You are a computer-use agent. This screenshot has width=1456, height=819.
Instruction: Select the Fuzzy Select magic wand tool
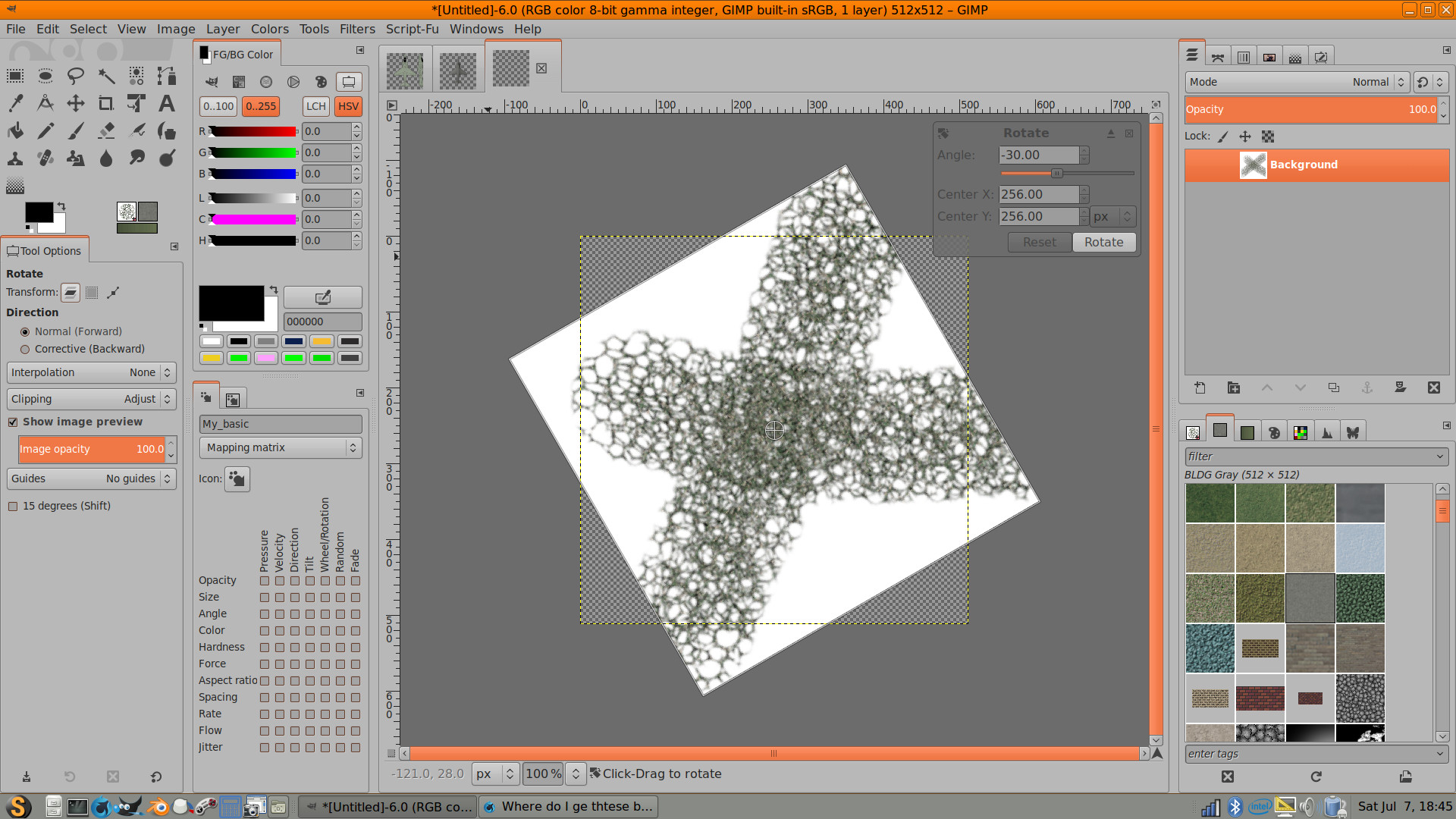(106, 76)
